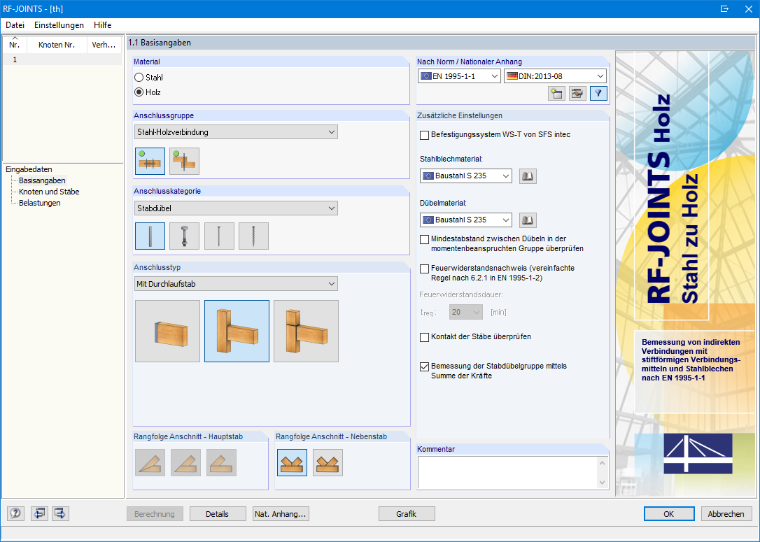Click the Berechnung button
This screenshot has width=760, height=542.
(x=155, y=514)
